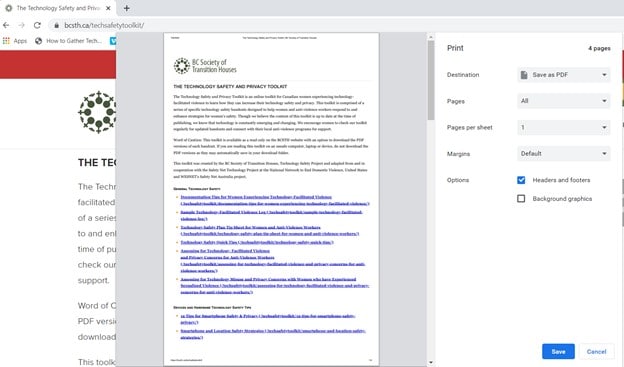Click the partially hidden blue bookmark icon
Screen dimensions: 624x367
tap(113, 41)
